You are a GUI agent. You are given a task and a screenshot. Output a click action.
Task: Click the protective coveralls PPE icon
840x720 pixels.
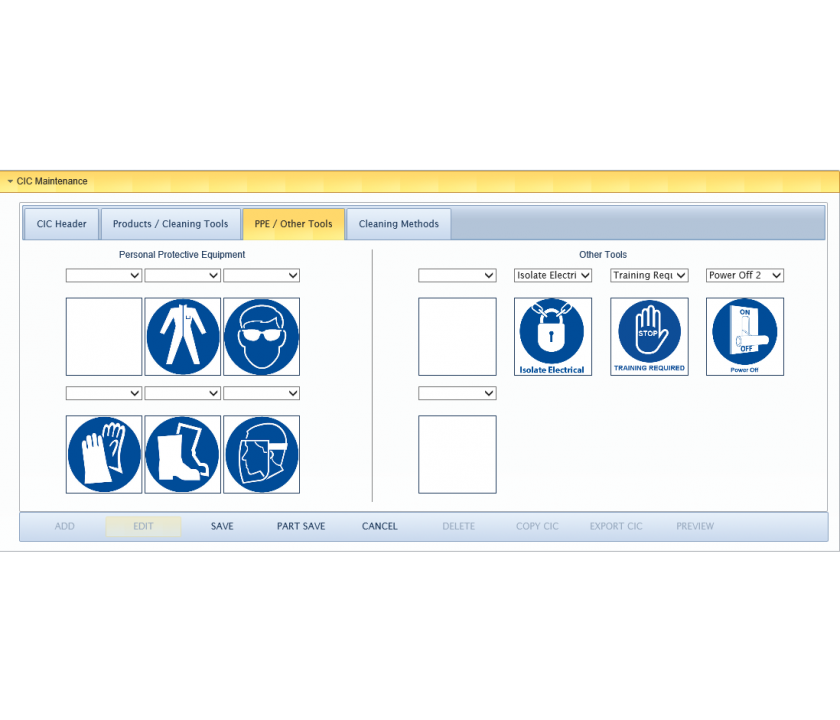pyautogui.click(x=182, y=336)
